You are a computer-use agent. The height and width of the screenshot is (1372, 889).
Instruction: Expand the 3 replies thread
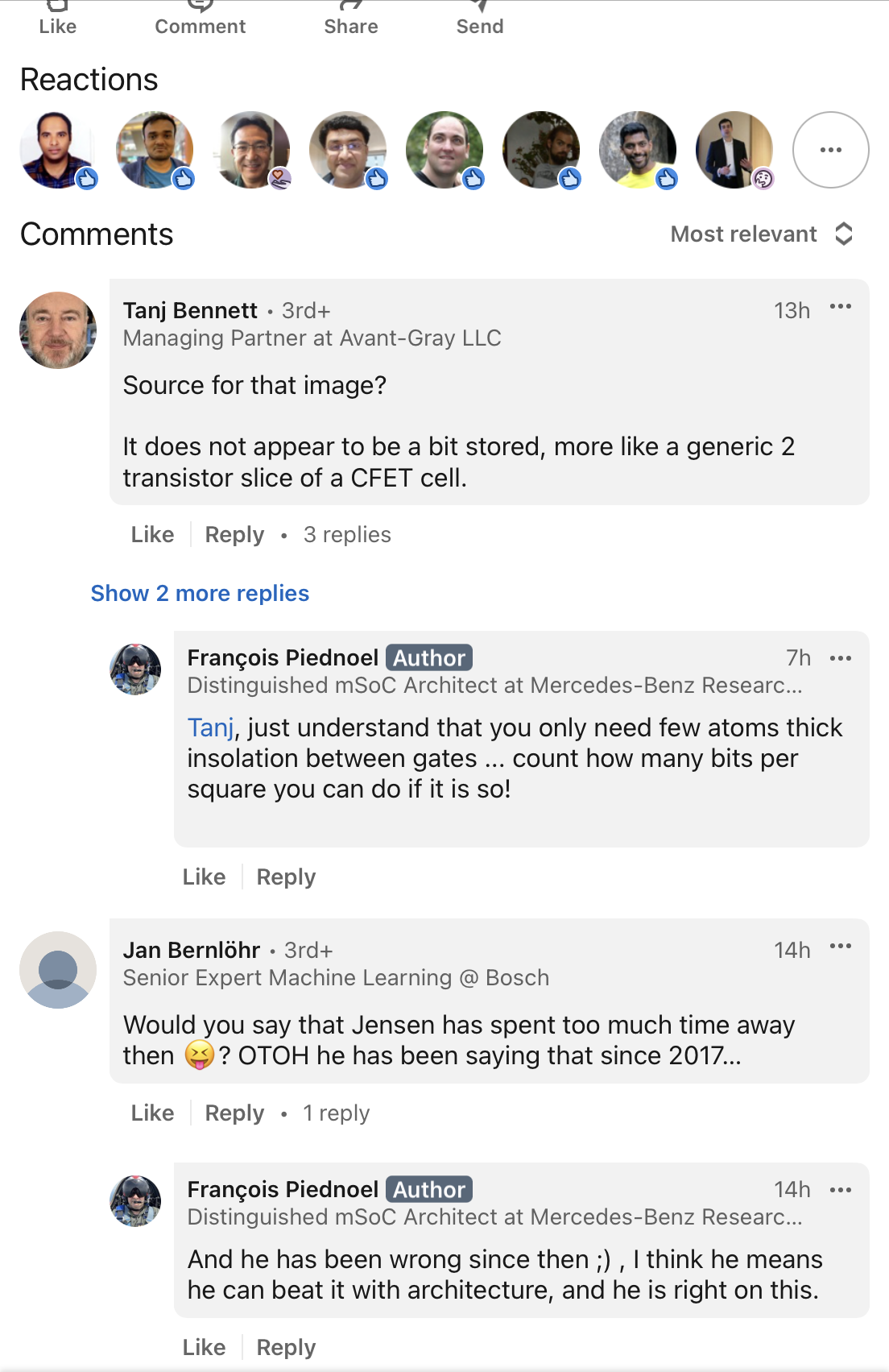coord(346,535)
